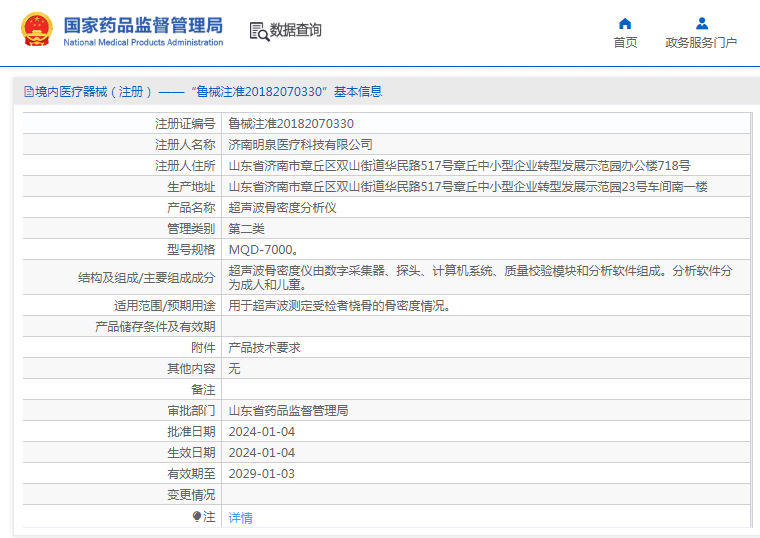Click 国家药品监督管理局 site title
Screen dimensions: 760x538
point(143,25)
